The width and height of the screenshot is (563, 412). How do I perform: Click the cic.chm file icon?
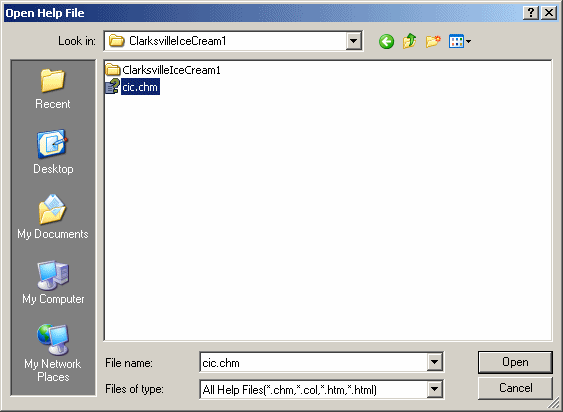tap(112, 87)
